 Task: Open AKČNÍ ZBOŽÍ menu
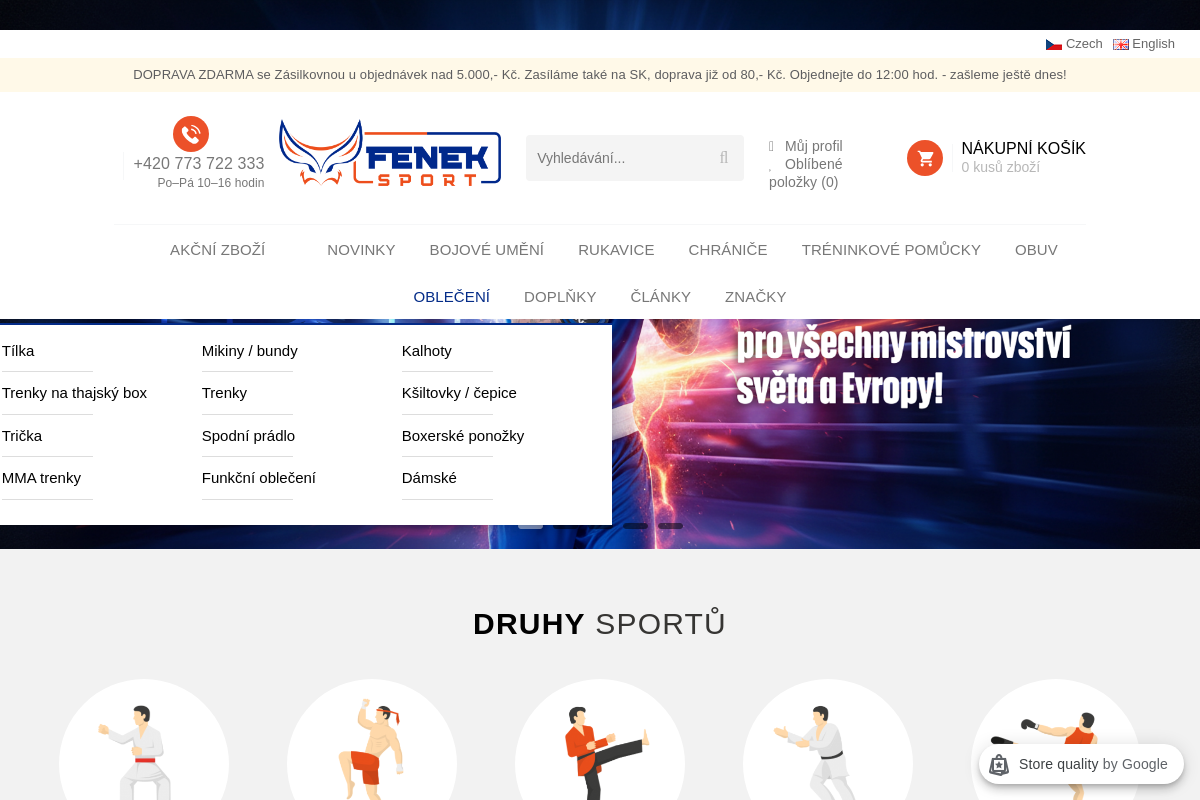point(217,250)
